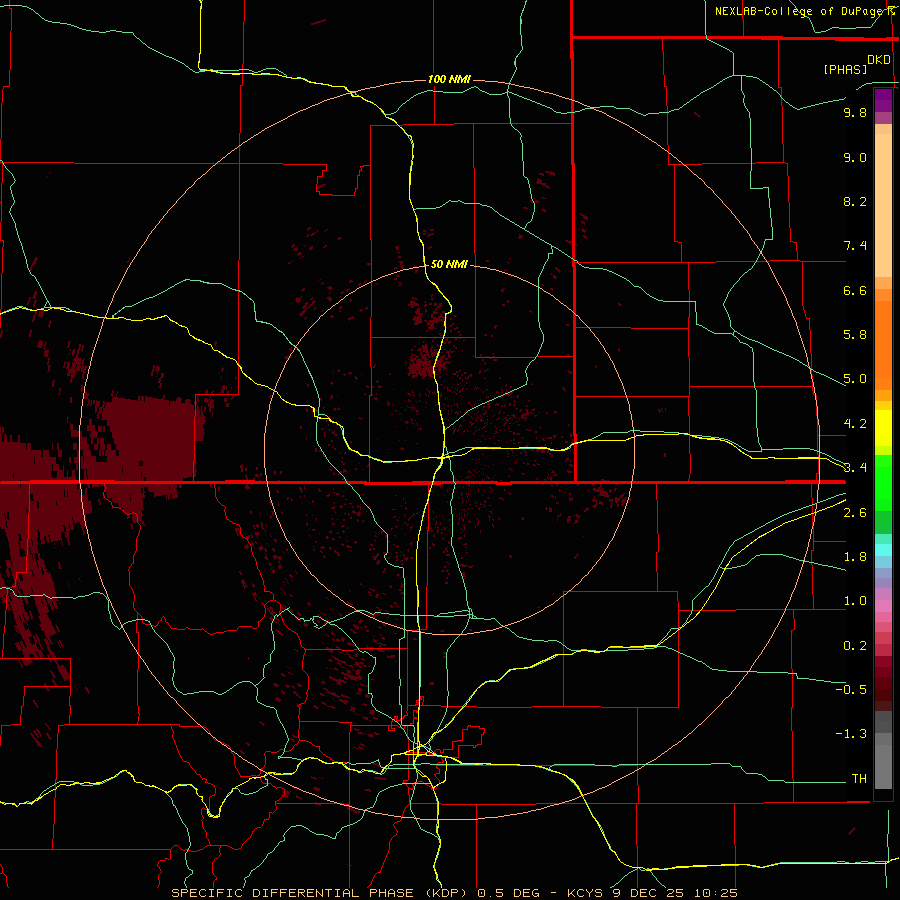Select the 4.2 legend value
Screen dimensions: 900x900
pos(855,424)
